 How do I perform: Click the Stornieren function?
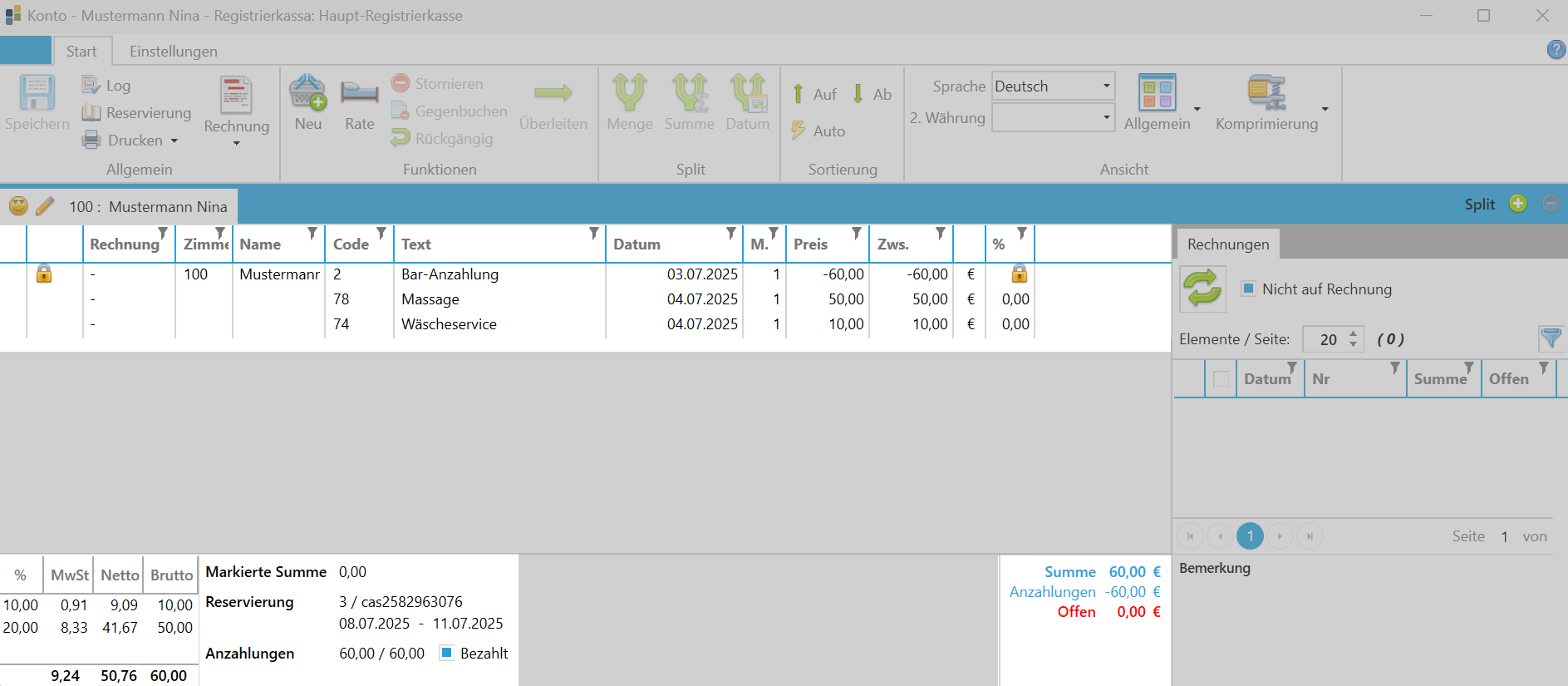point(437,83)
